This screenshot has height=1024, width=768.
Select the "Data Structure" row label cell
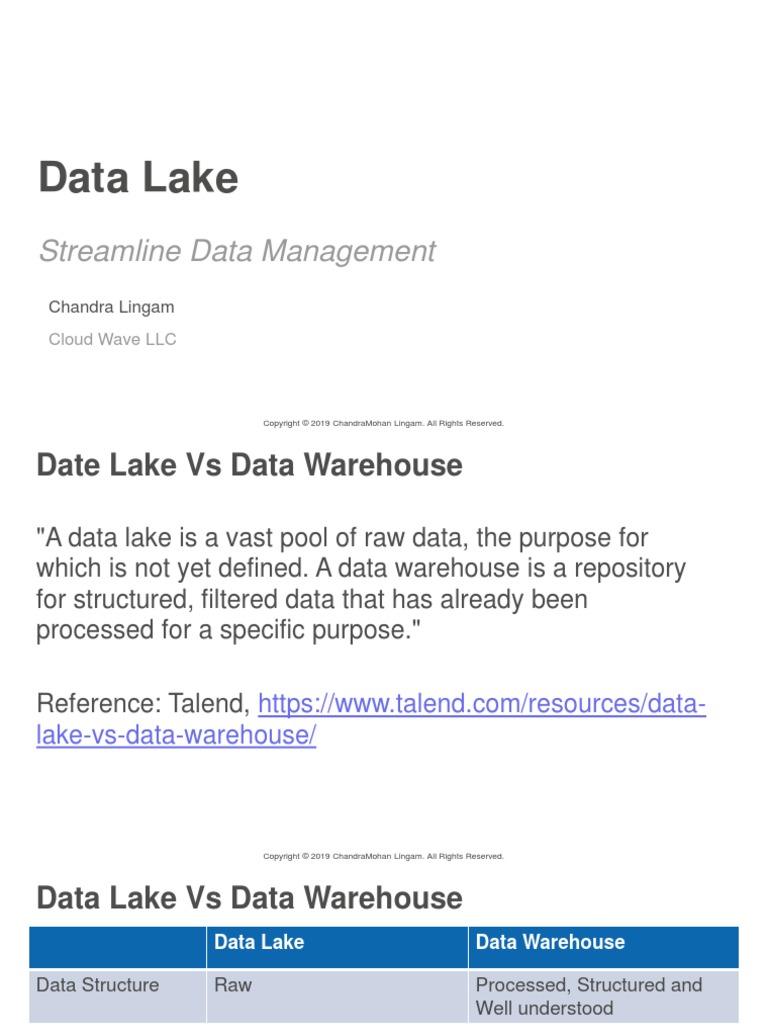pyautogui.click(x=98, y=985)
